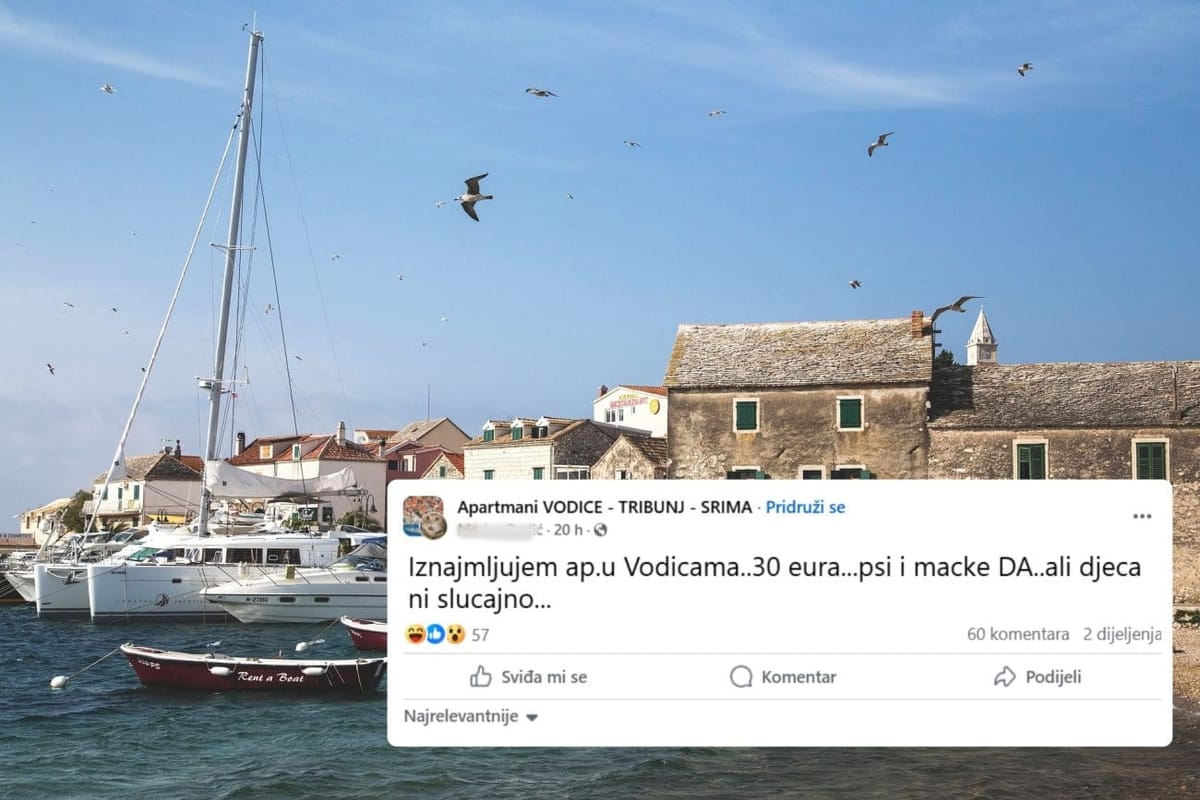View the 57 reactions list
The image size is (1200, 800).
[480, 634]
